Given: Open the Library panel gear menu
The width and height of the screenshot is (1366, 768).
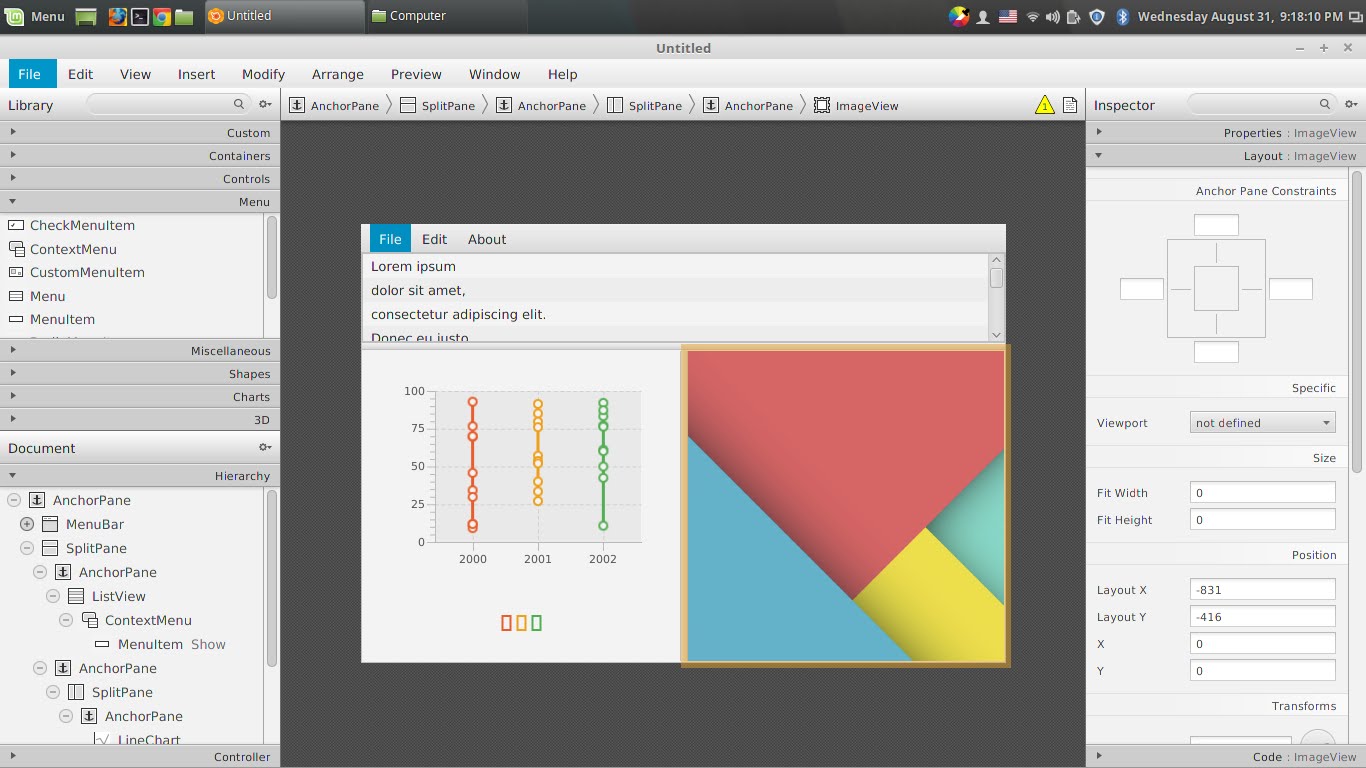Looking at the screenshot, I should click(x=263, y=104).
